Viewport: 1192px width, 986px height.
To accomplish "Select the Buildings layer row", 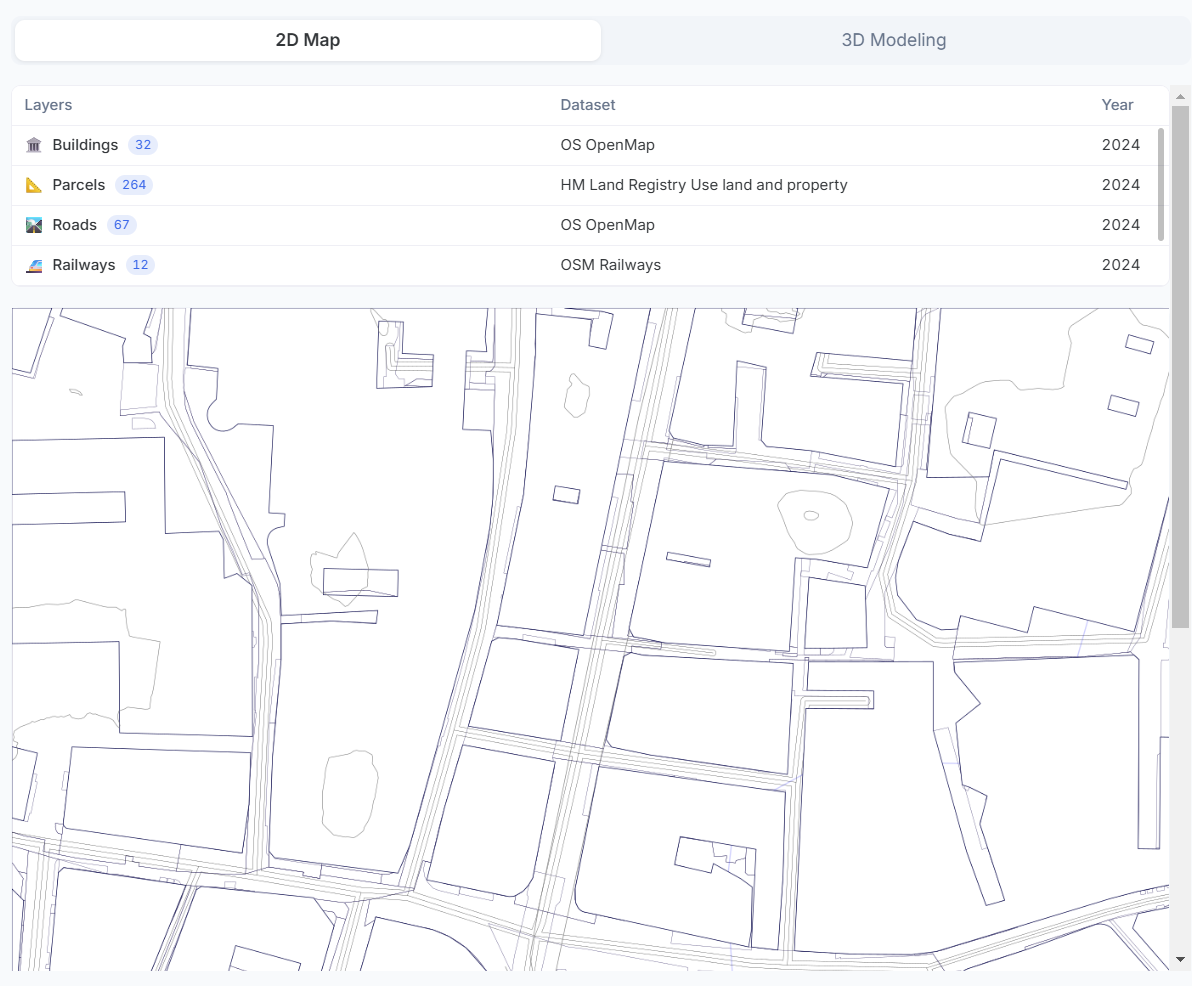I will [585, 145].
